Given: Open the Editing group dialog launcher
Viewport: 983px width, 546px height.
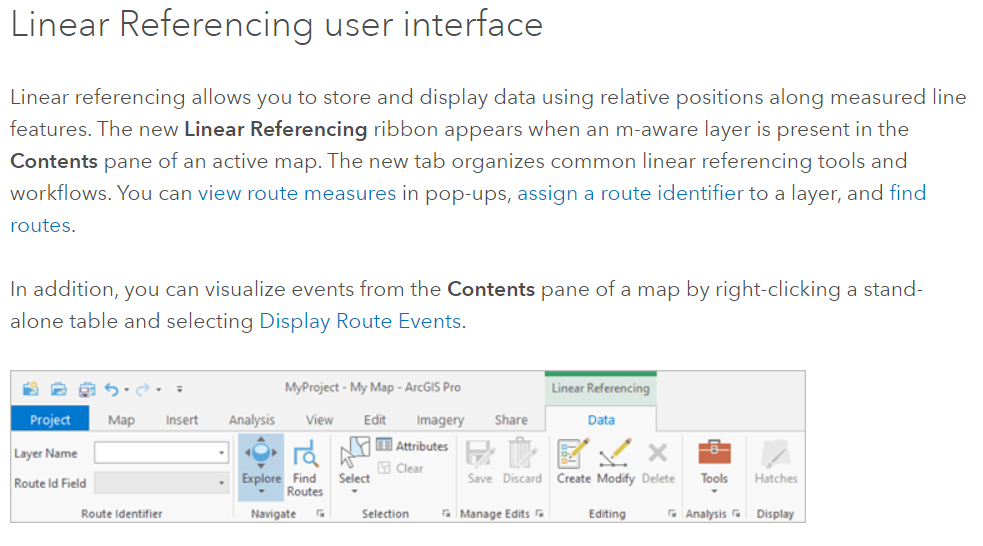Looking at the screenshot, I should click(x=671, y=513).
